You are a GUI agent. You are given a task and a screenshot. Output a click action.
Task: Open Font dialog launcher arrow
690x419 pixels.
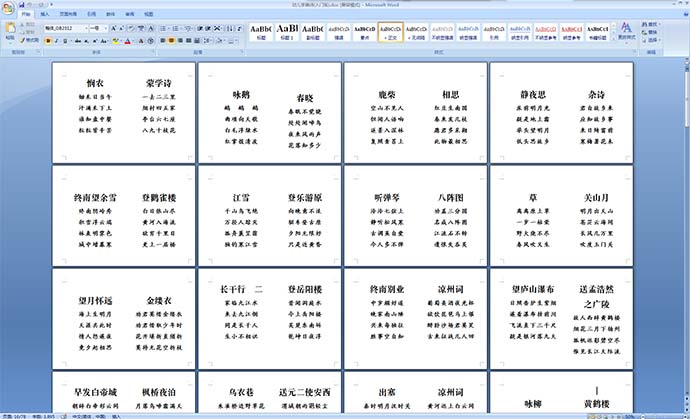tap(154, 51)
